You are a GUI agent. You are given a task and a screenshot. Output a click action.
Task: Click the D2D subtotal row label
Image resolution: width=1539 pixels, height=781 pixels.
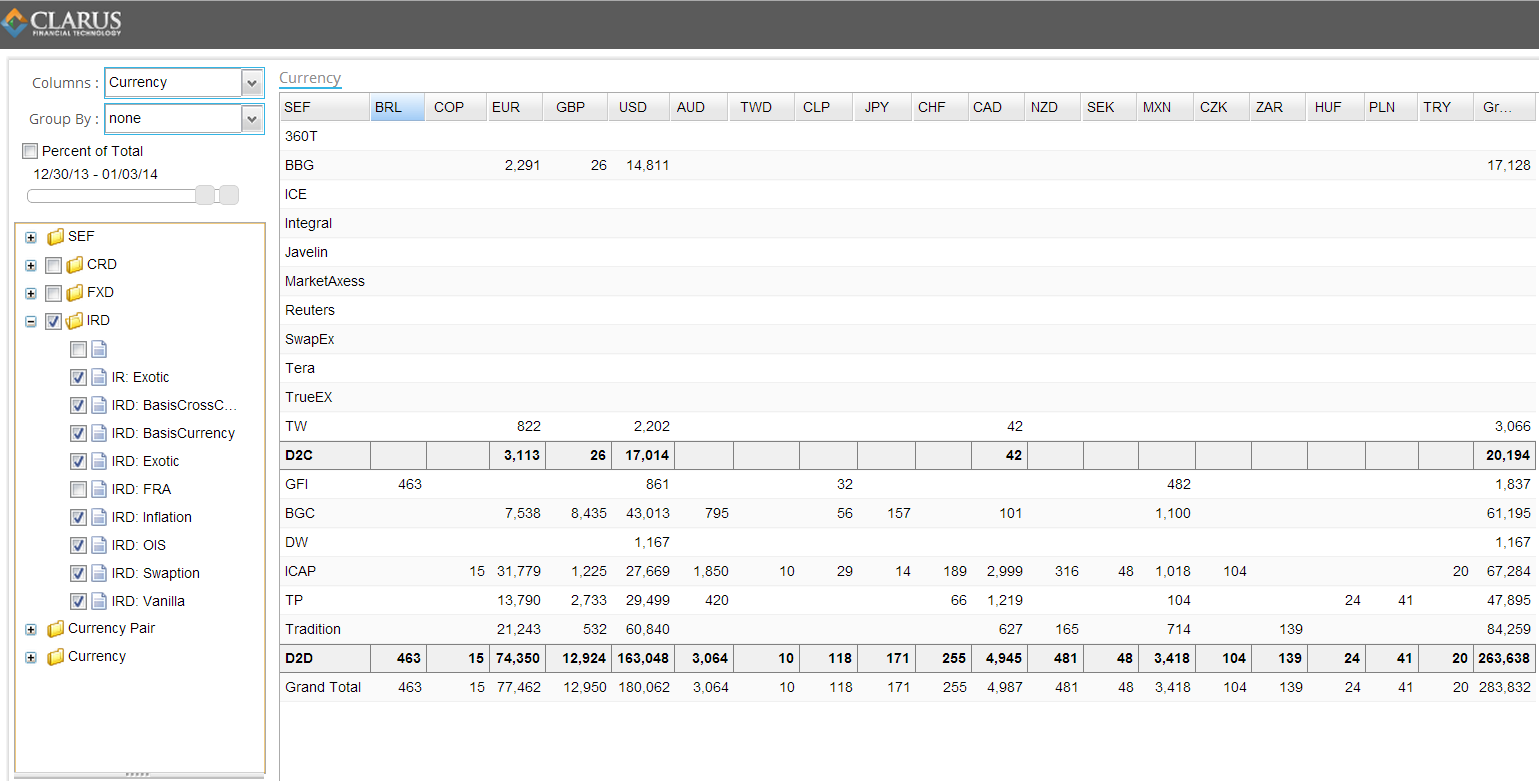point(300,658)
